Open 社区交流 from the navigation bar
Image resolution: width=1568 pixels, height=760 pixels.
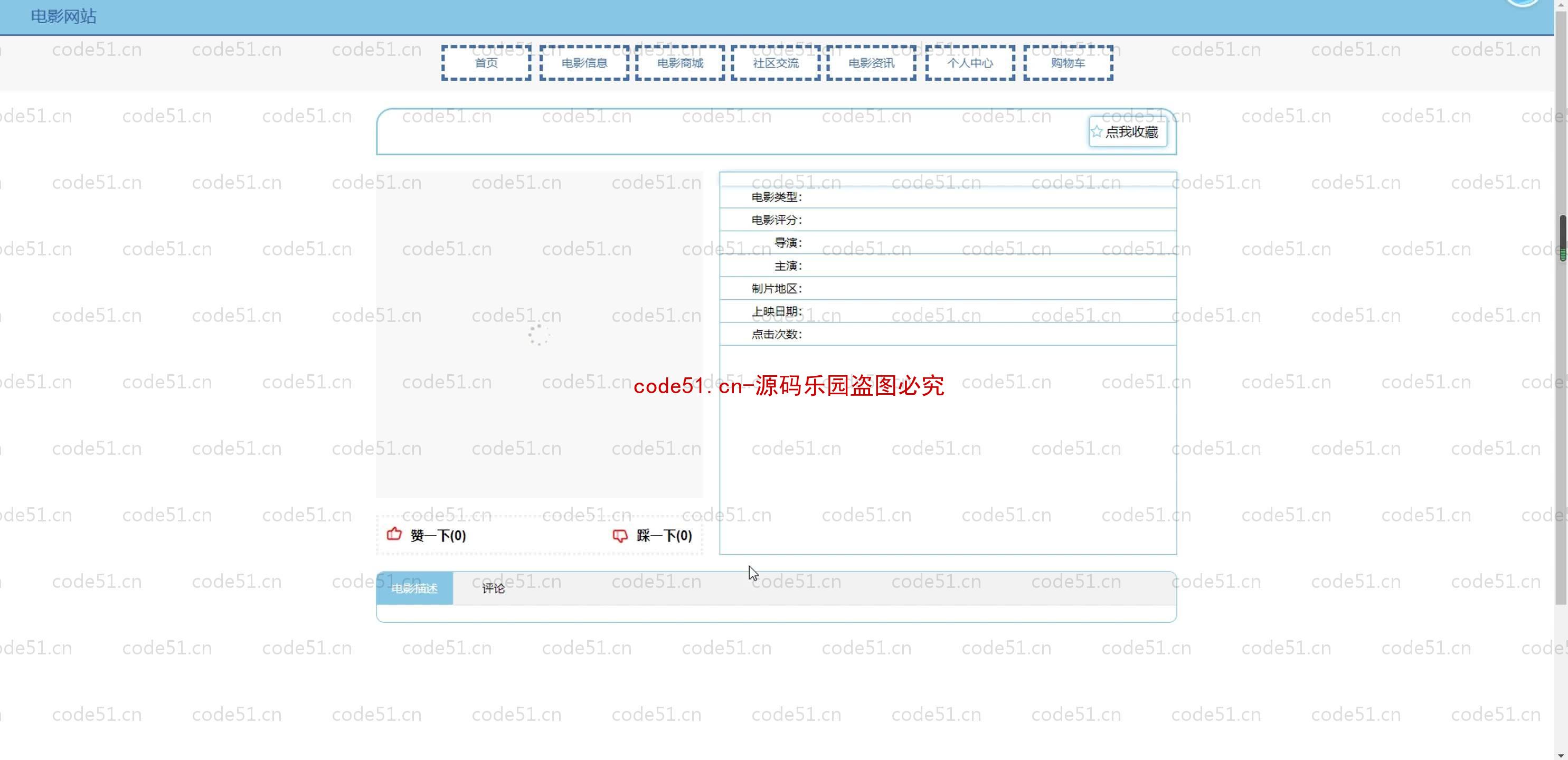776,63
